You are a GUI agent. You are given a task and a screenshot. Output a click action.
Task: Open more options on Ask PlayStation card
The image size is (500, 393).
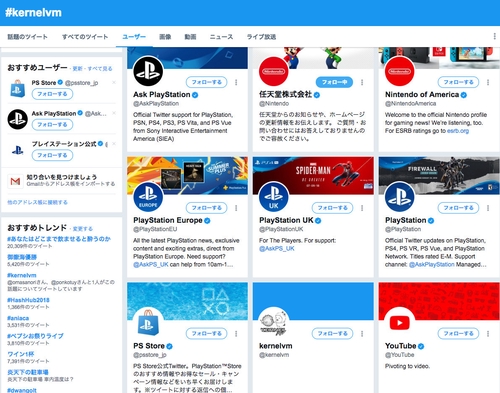click(x=236, y=82)
